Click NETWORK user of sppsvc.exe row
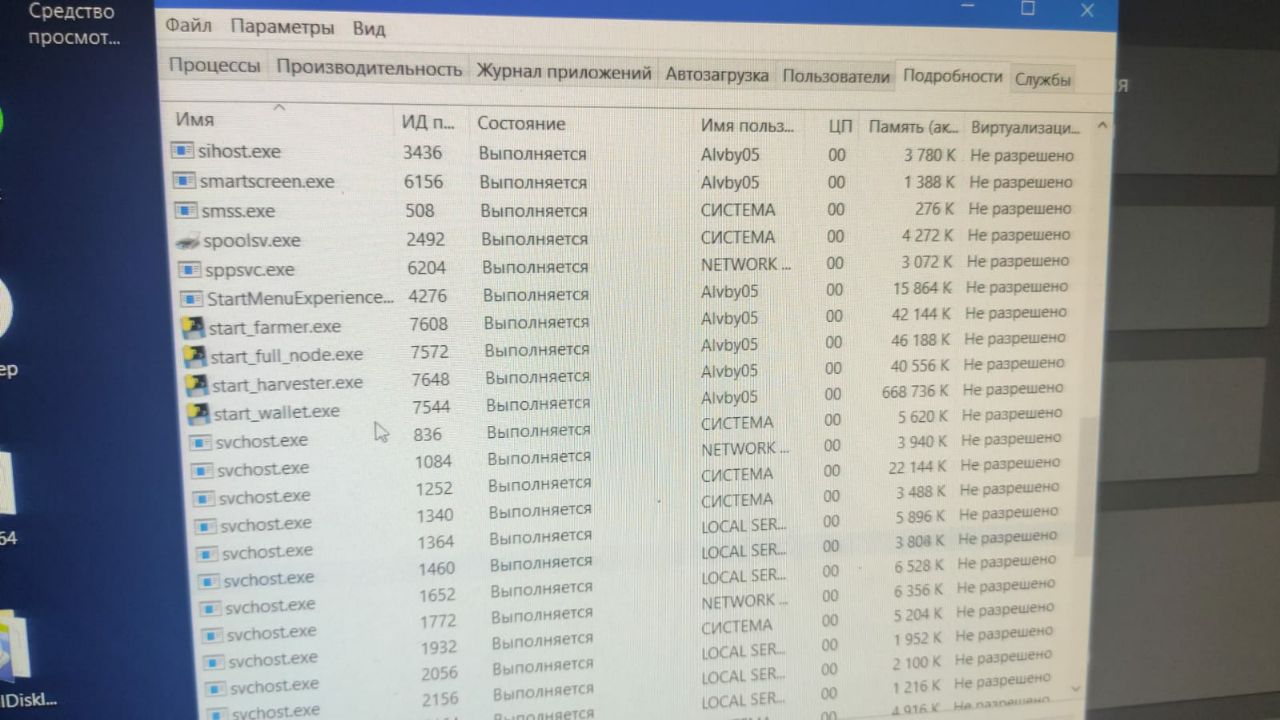The image size is (1280, 720). click(745, 264)
